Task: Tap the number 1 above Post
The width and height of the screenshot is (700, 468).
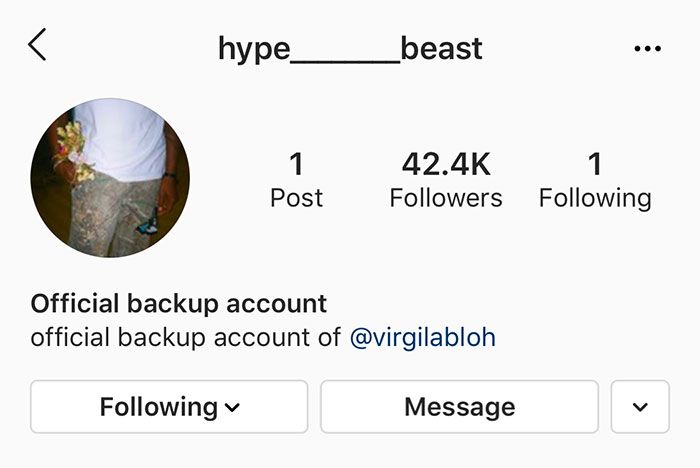Action: coord(296,164)
